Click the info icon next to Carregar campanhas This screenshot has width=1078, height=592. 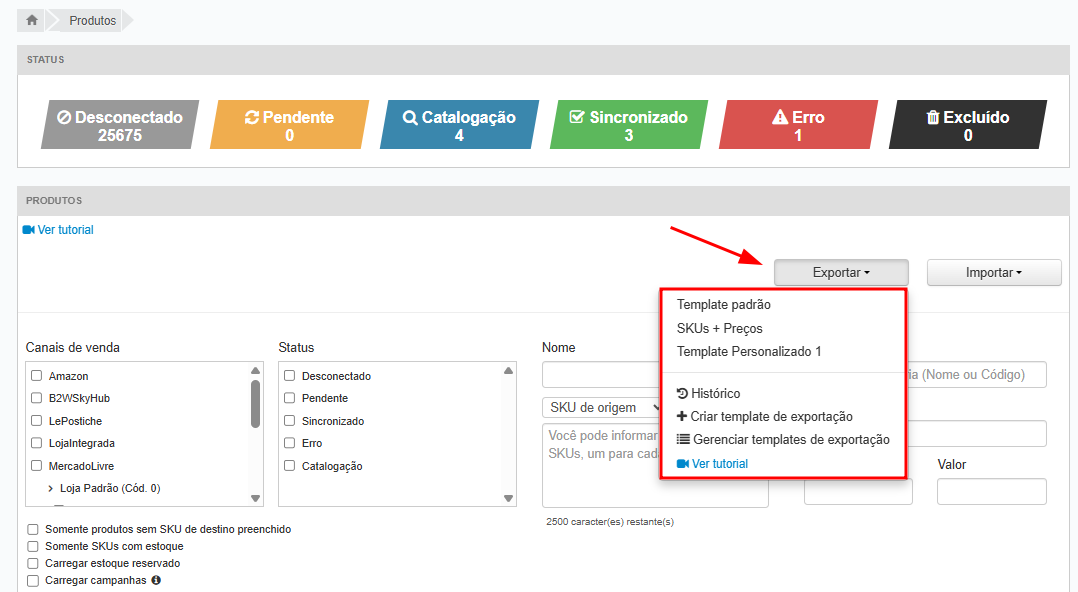[156, 580]
